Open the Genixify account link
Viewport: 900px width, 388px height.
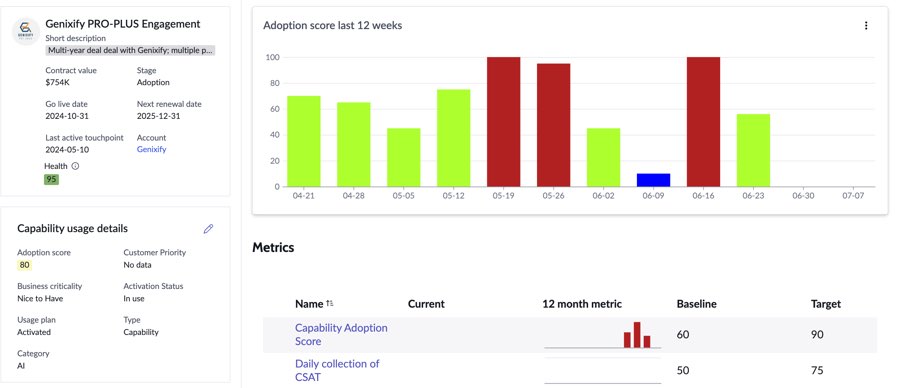point(152,149)
